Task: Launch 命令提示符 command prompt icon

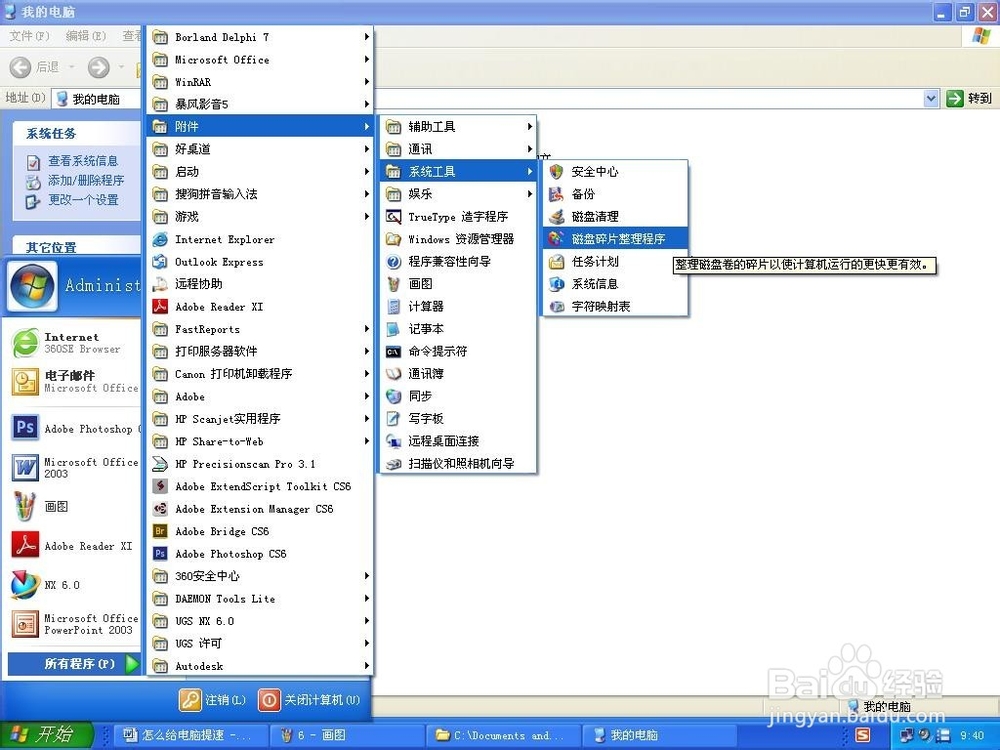Action: point(393,351)
